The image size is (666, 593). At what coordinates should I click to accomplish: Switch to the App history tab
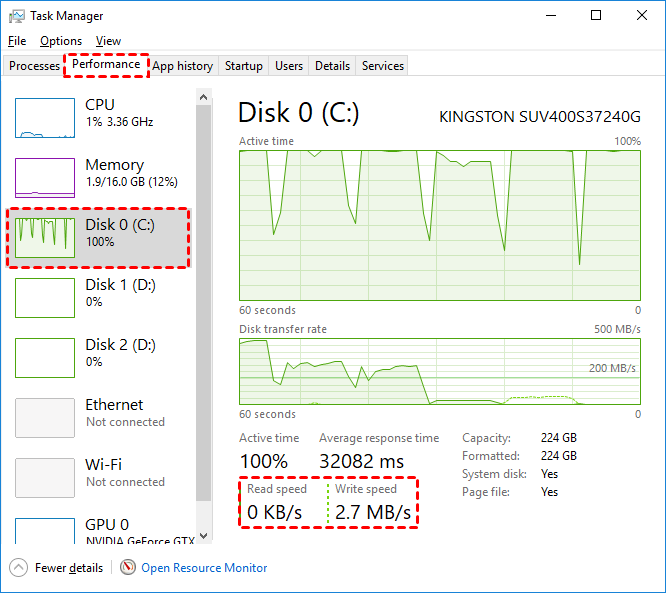182,66
